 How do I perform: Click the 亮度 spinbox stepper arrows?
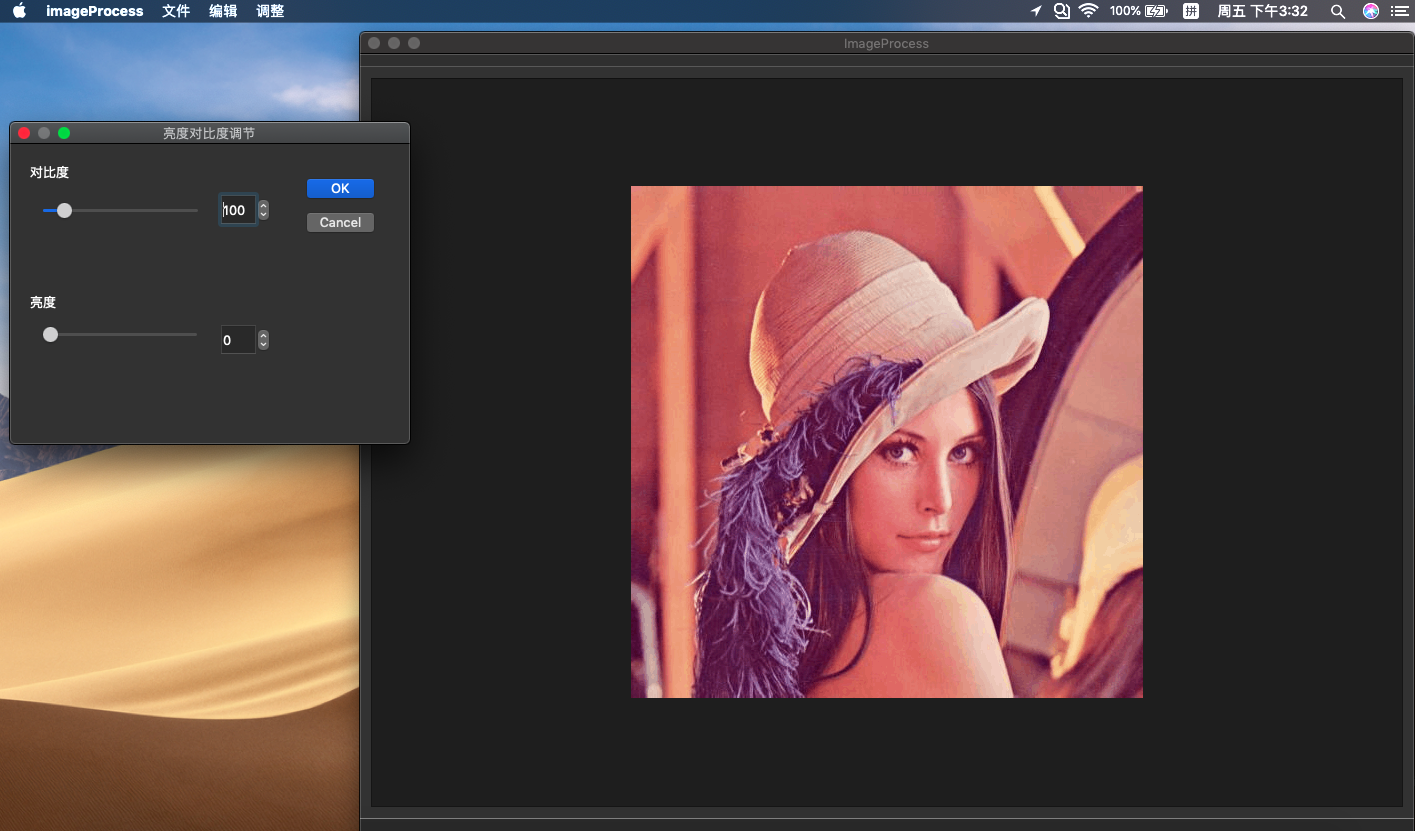tap(263, 340)
